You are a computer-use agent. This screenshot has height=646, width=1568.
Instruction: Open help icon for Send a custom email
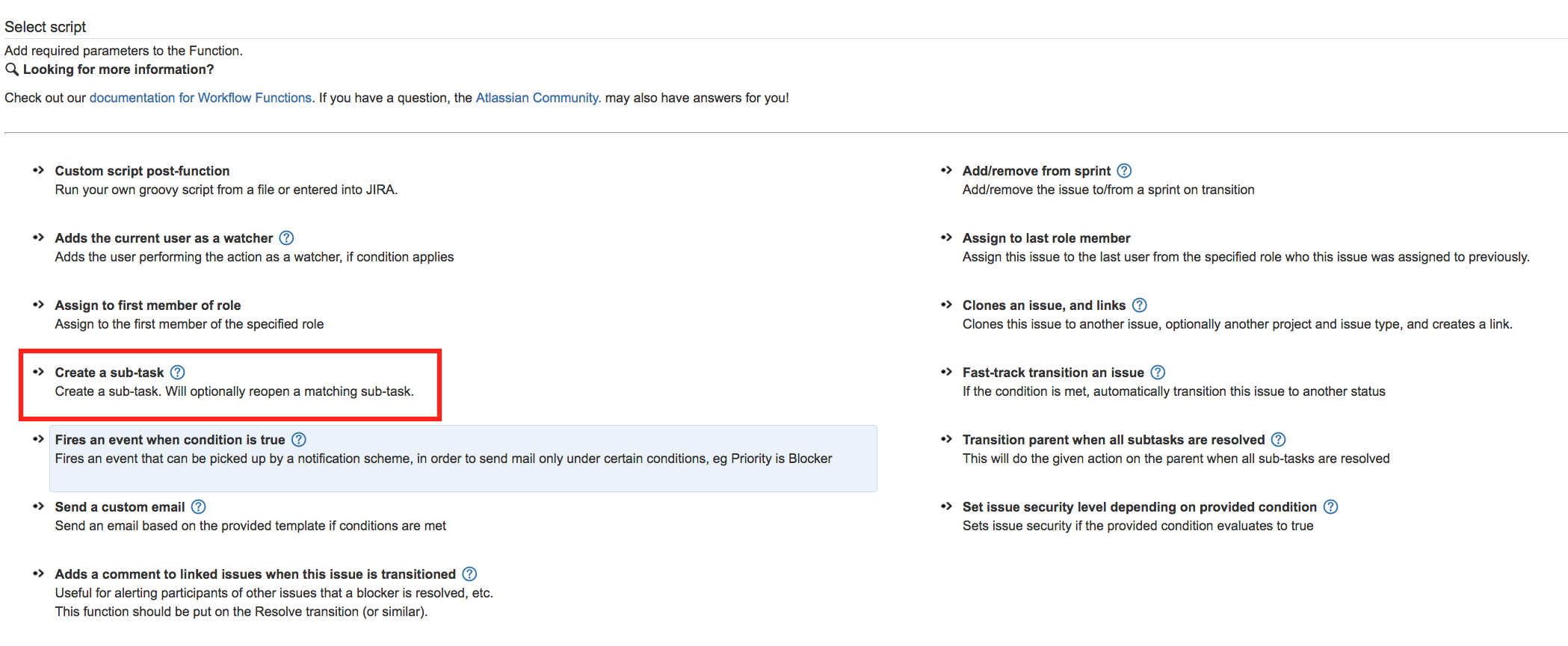pos(198,507)
